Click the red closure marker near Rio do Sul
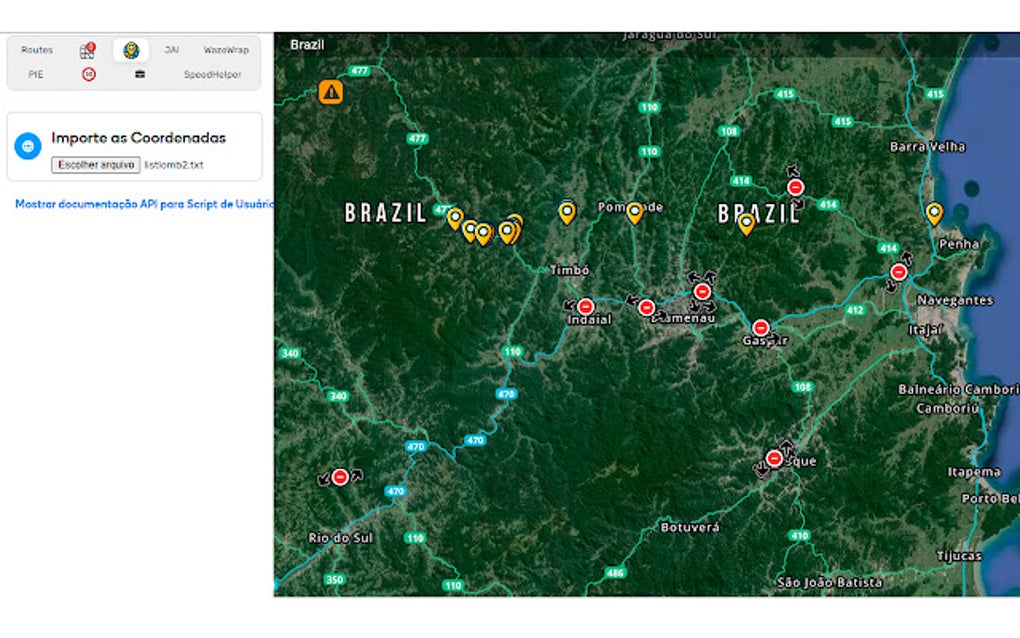Viewport: 1020px width, 638px height. pyautogui.click(x=342, y=476)
